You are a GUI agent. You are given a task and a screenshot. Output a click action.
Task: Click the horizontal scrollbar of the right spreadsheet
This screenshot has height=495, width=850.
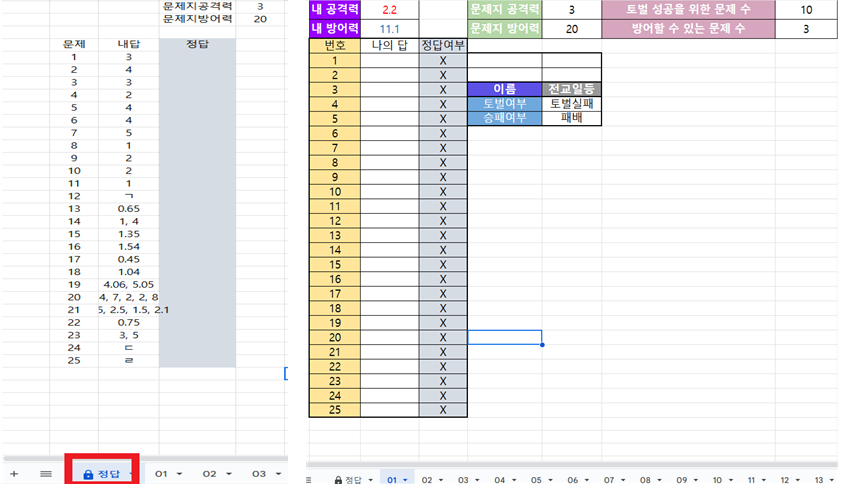click(572, 465)
